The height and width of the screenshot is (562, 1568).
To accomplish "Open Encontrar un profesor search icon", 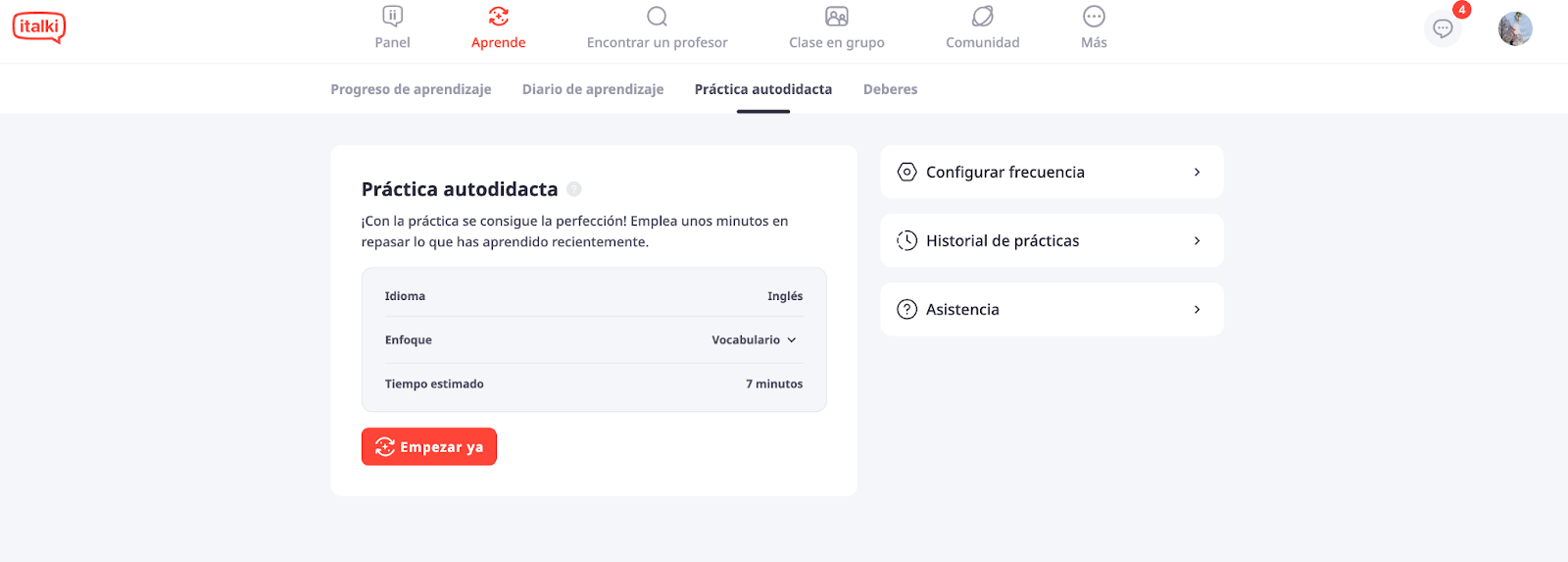I will click(x=657, y=16).
